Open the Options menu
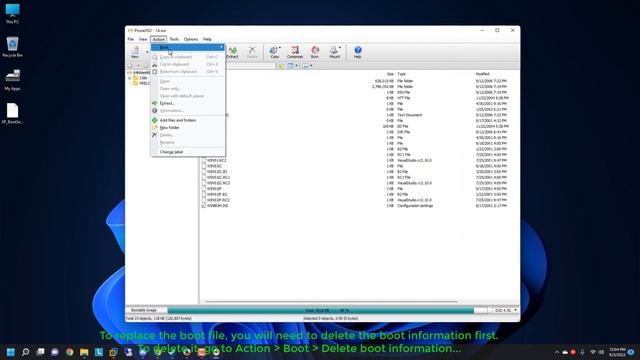640x360 pixels. 191,39
